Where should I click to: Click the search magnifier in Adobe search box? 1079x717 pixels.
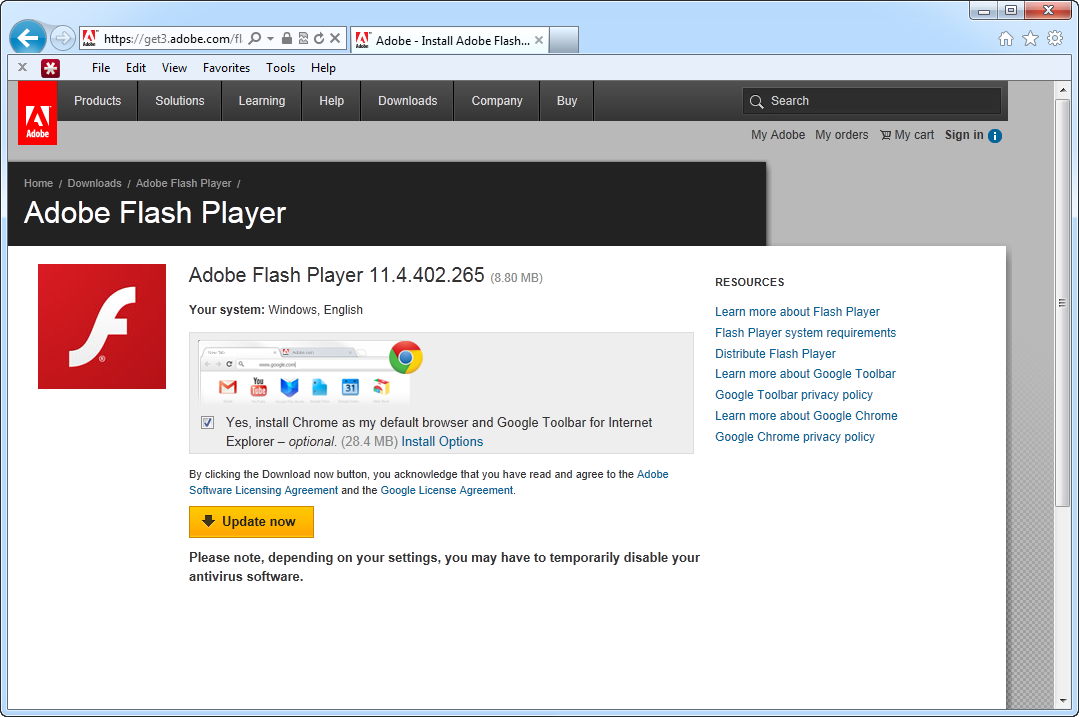(x=756, y=102)
